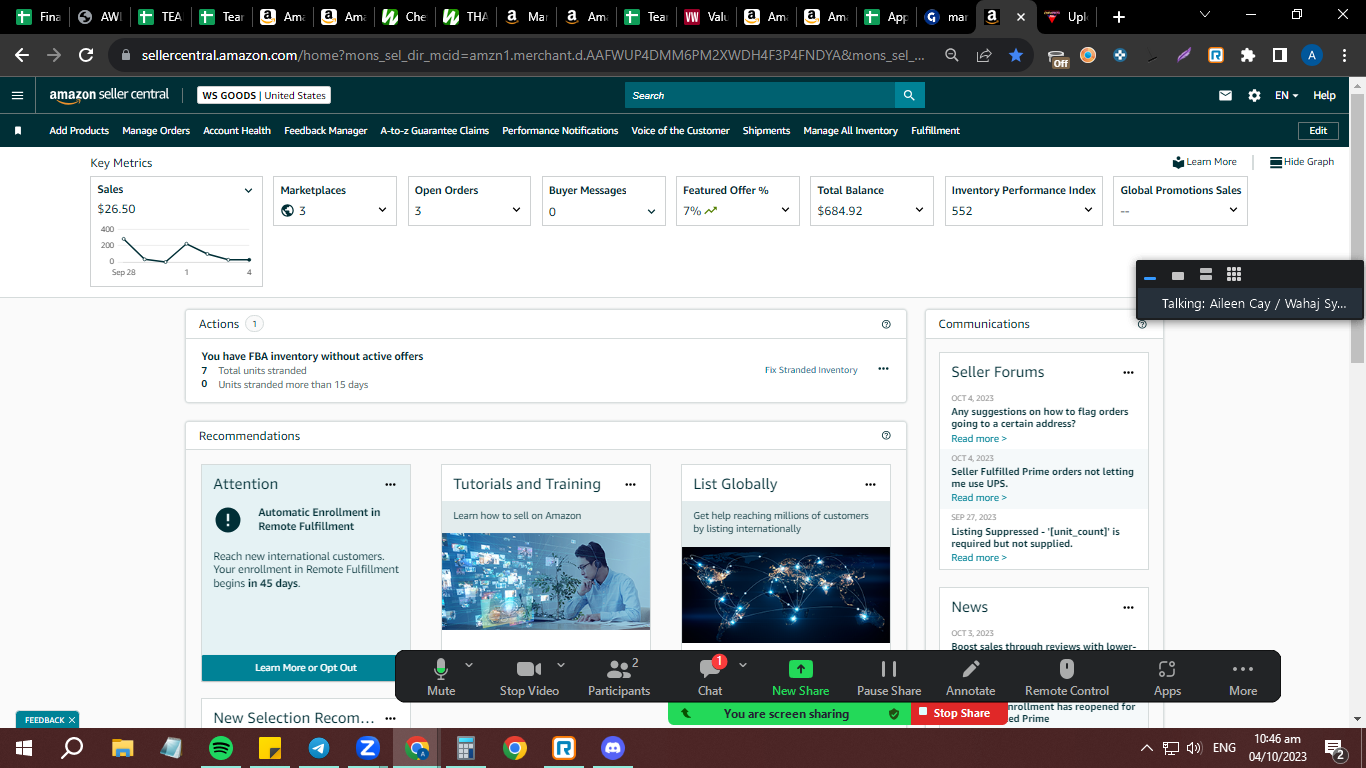Open Discord from the taskbar
Screen dimensions: 1366x768
click(x=613, y=748)
